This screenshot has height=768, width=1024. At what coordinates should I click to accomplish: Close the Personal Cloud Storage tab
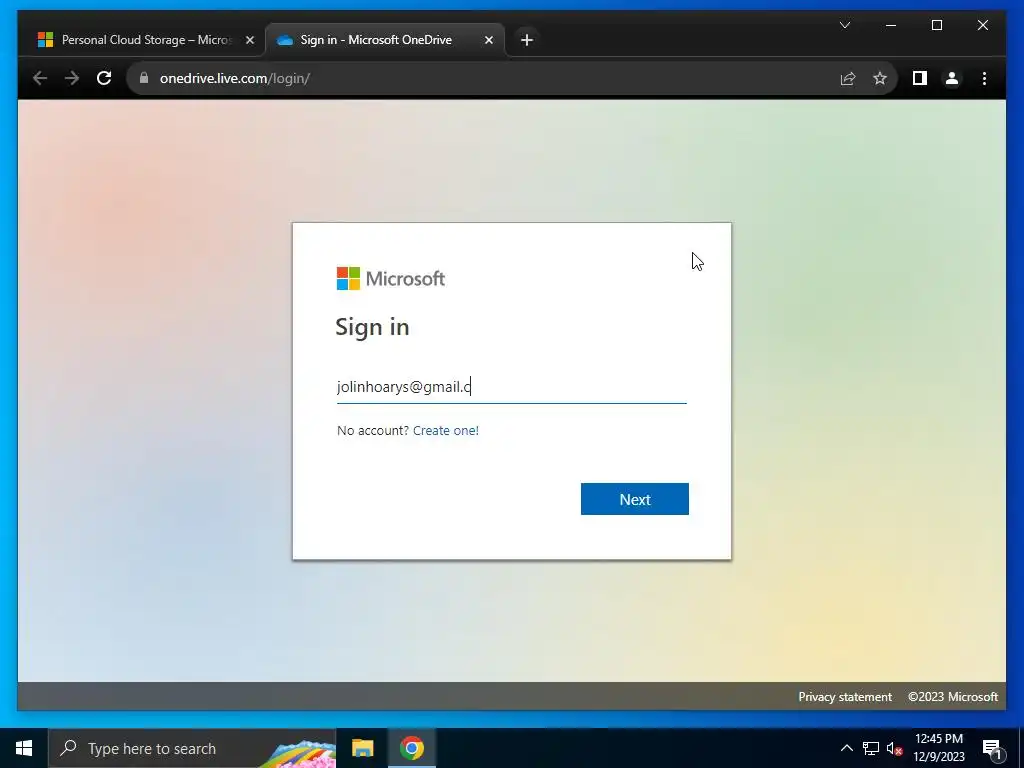[249, 40]
